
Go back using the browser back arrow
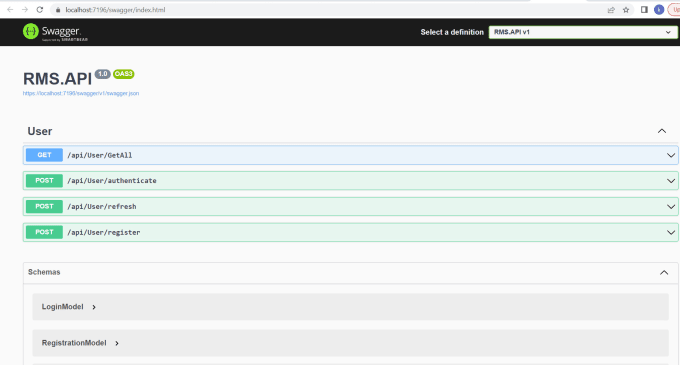pyautogui.click(x=10, y=10)
